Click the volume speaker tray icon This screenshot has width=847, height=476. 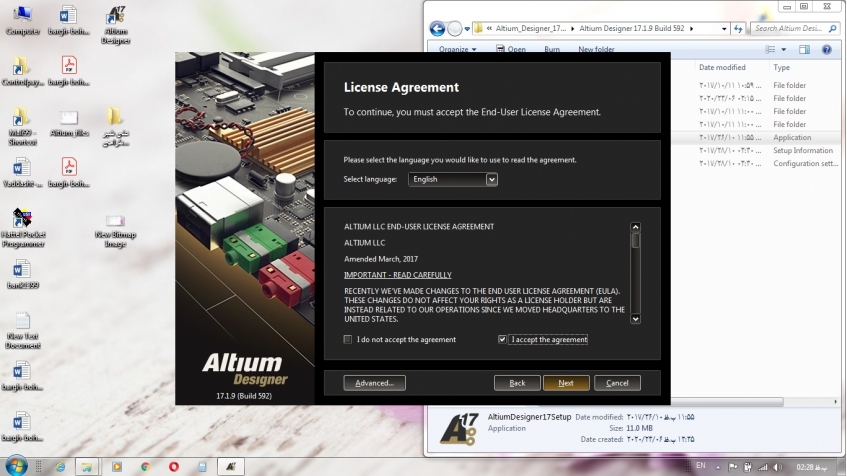tap(777, 467)
